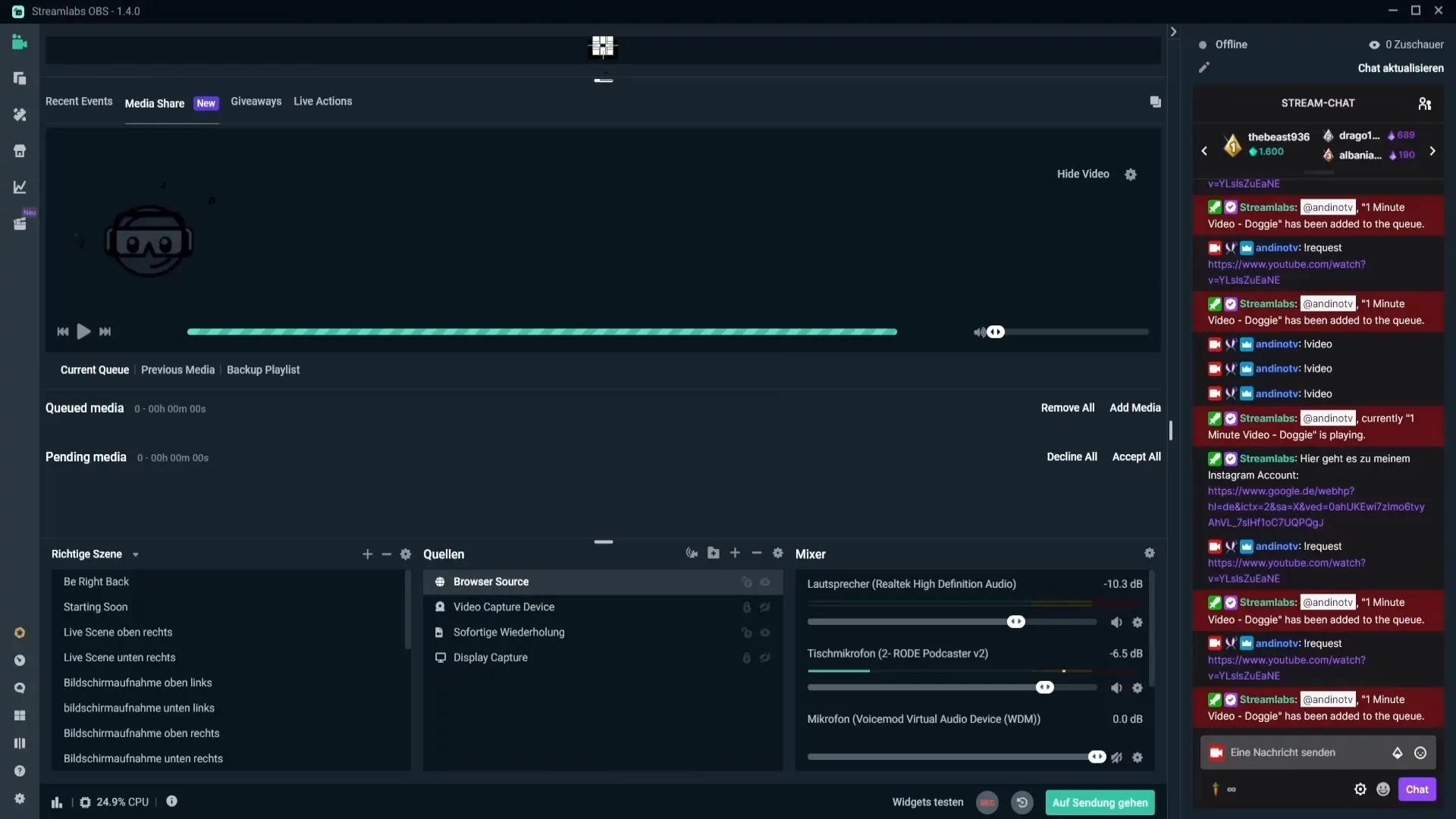The width and height of the screenshot is (1456, 819).
Task: Seek on the media progress bar
Action: click(542, 332)
